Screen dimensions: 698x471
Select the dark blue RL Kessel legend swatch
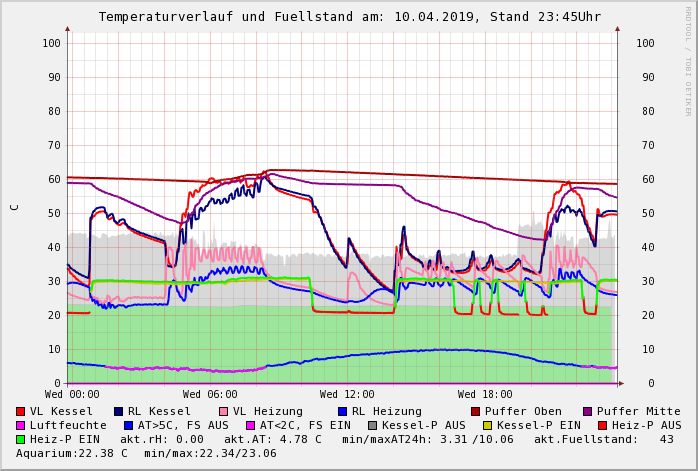pyautogui.click(x=118, y=411)
